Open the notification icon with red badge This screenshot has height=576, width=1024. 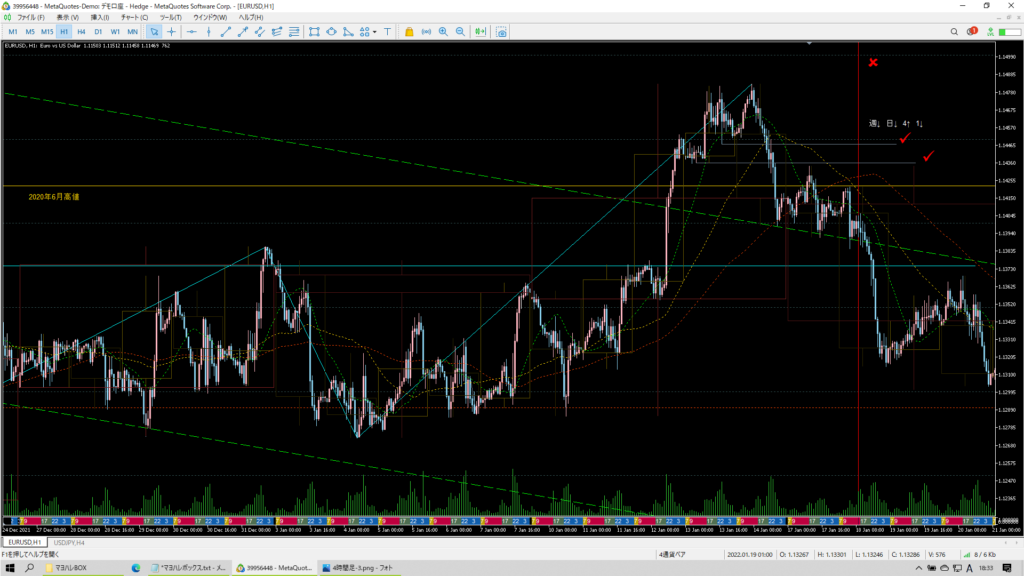pos(970,32)
